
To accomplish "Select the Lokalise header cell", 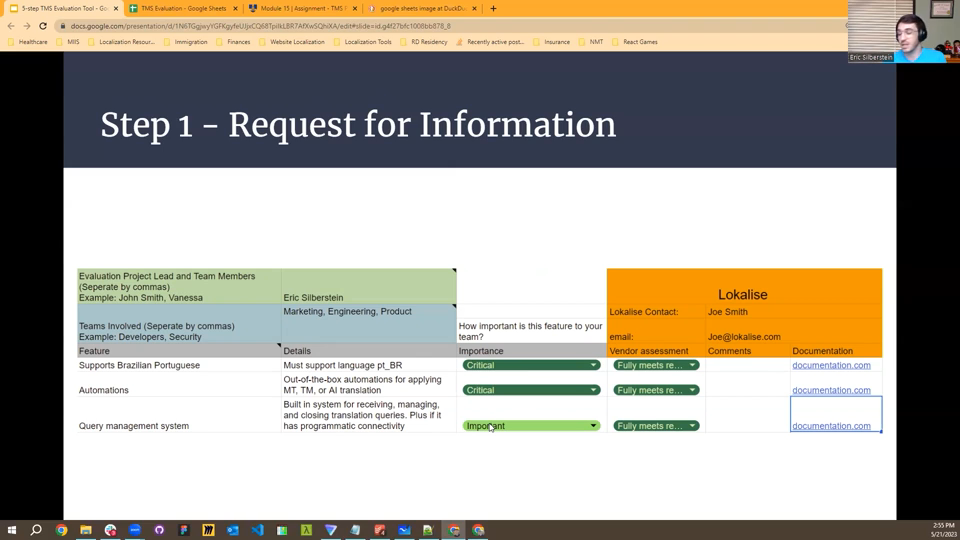I will [744, 286].
